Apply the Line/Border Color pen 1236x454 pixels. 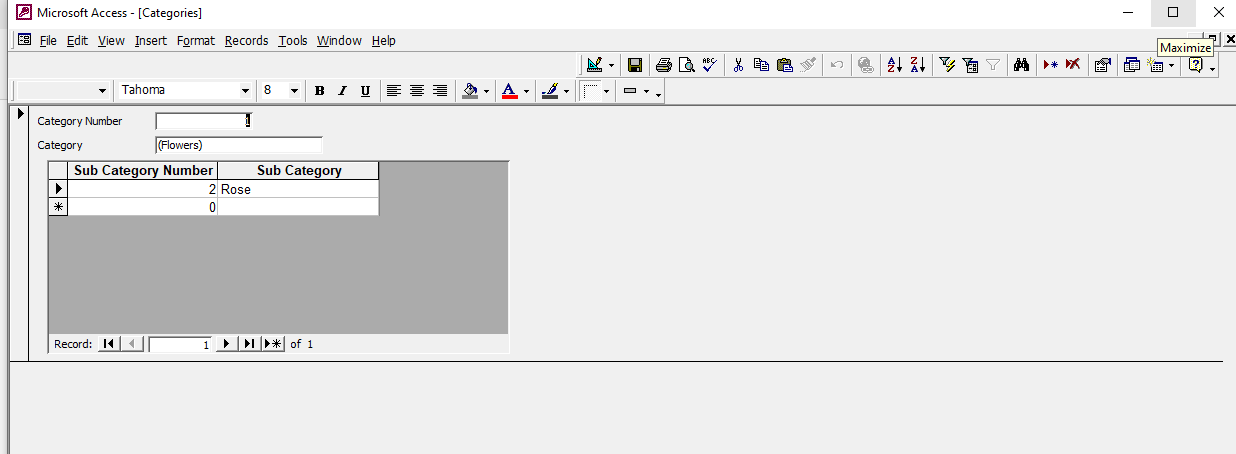click(x=549, y=90)
